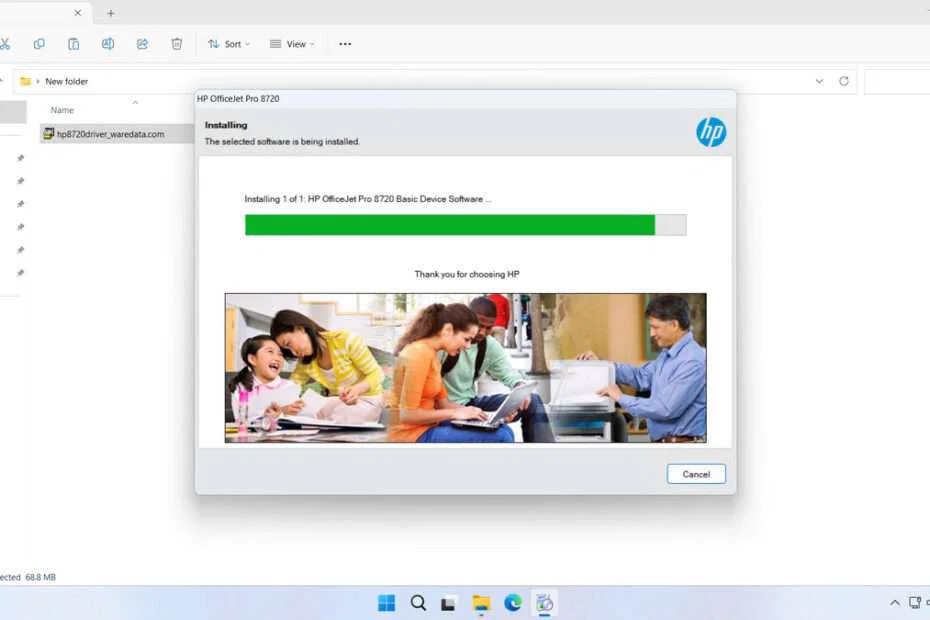
Task: Refresh the folder view with the refresh icon
Action: pyautogui.click(x=843, y=81)
